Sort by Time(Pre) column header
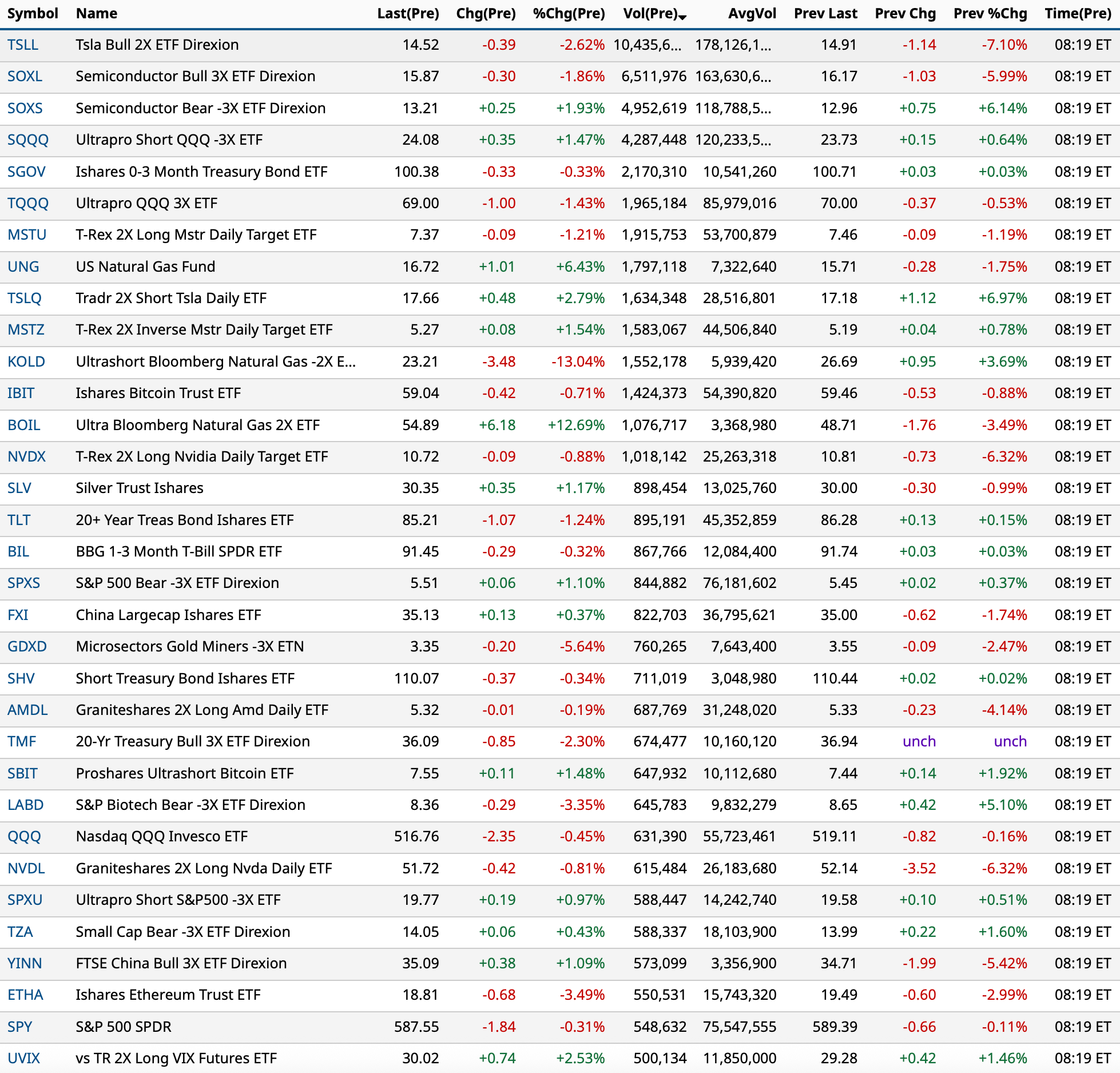The width and height of the screenshot is (1120, 1073). pos(1078,13)
